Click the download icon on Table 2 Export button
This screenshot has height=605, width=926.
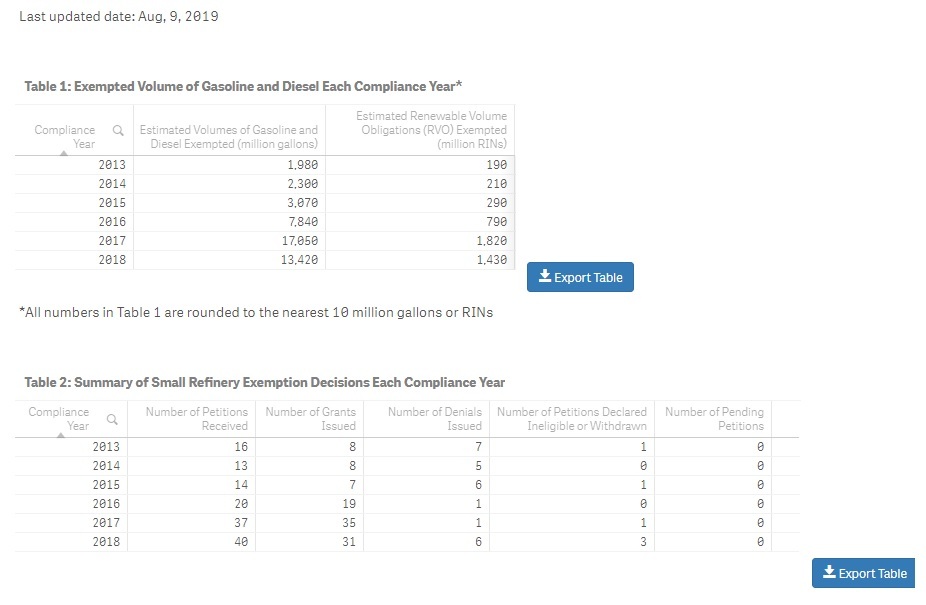[x=828, y=573]
